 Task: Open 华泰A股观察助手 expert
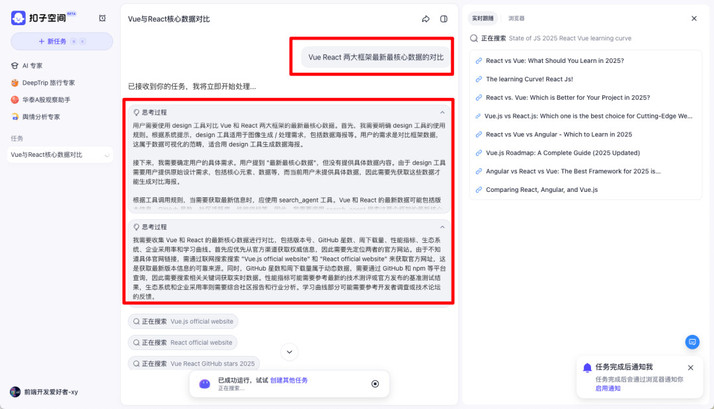click(x=41, y=100)
